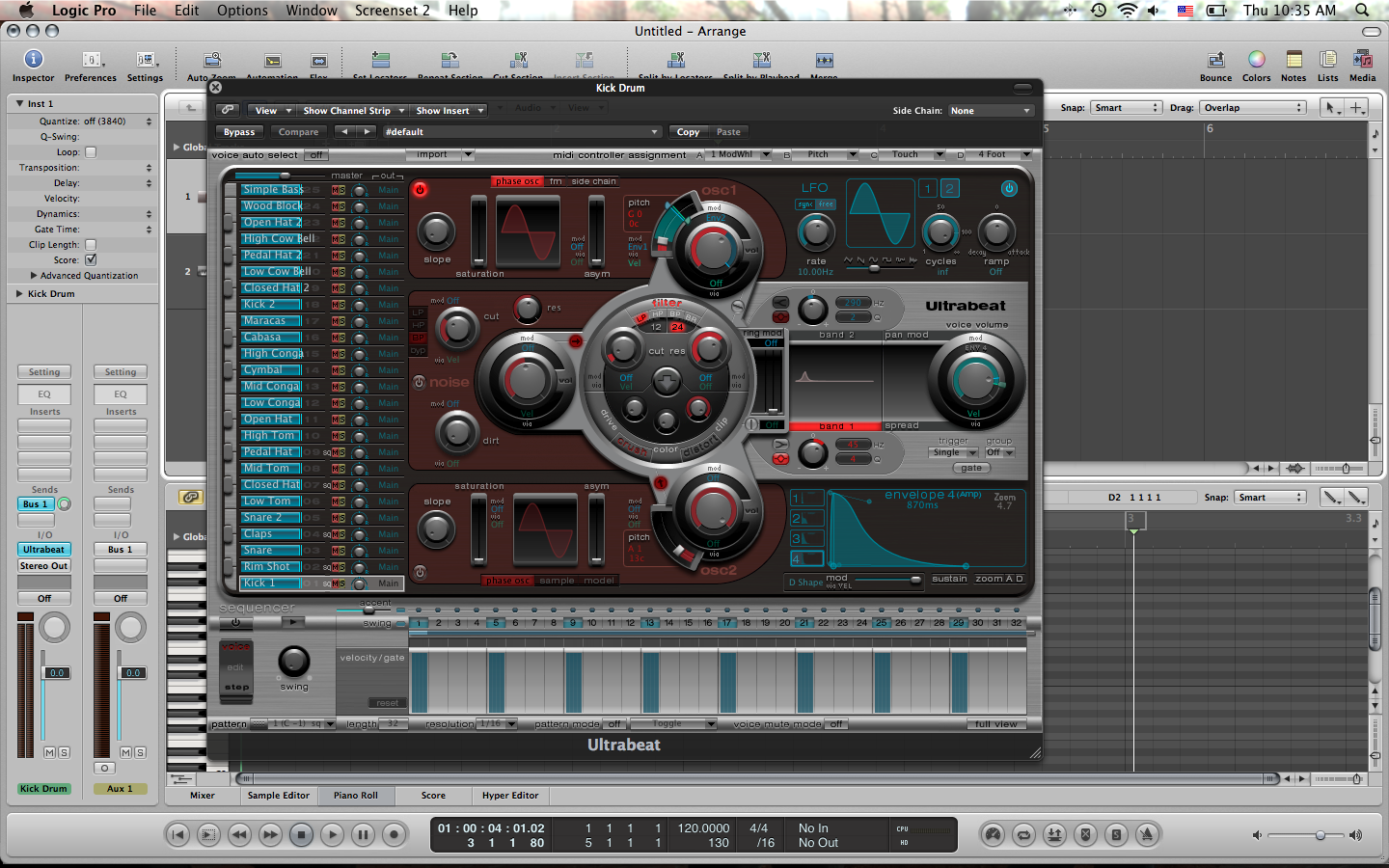
Task: Uncheck the Score checkbox
Action: click(x=91, y=260)
